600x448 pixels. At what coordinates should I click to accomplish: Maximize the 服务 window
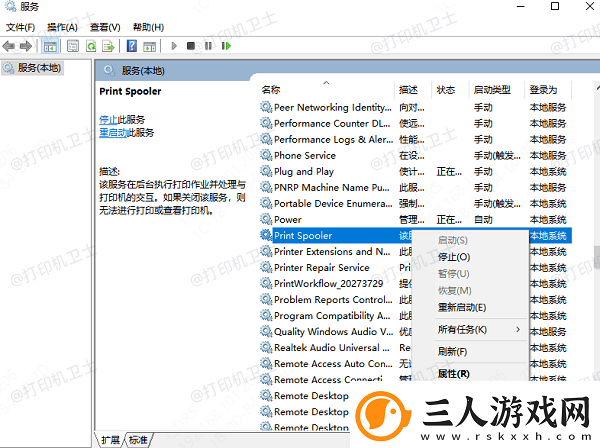pos(554,6)
